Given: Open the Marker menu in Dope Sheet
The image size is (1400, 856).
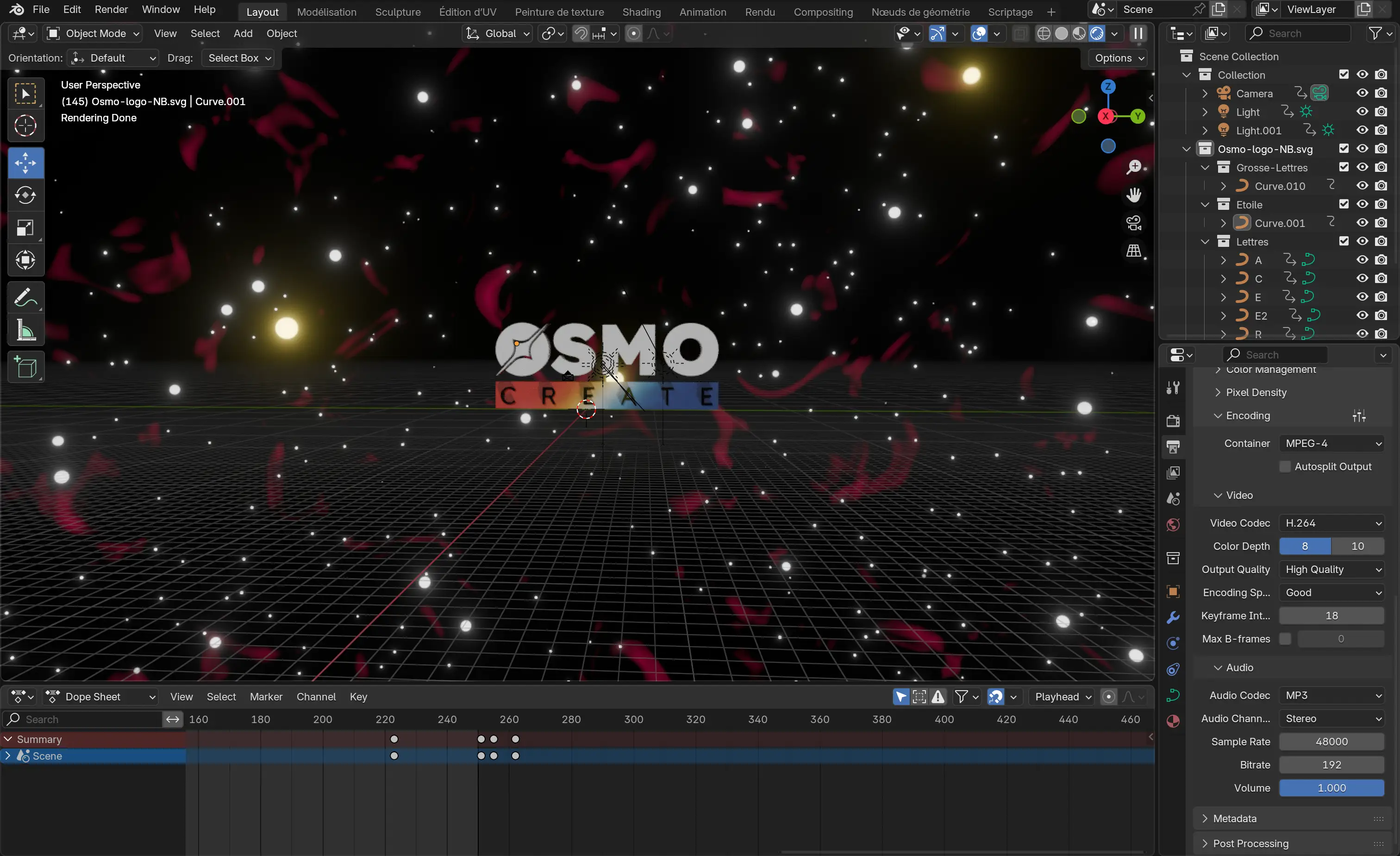Looking at the screenshot, I should pos(266,697).
